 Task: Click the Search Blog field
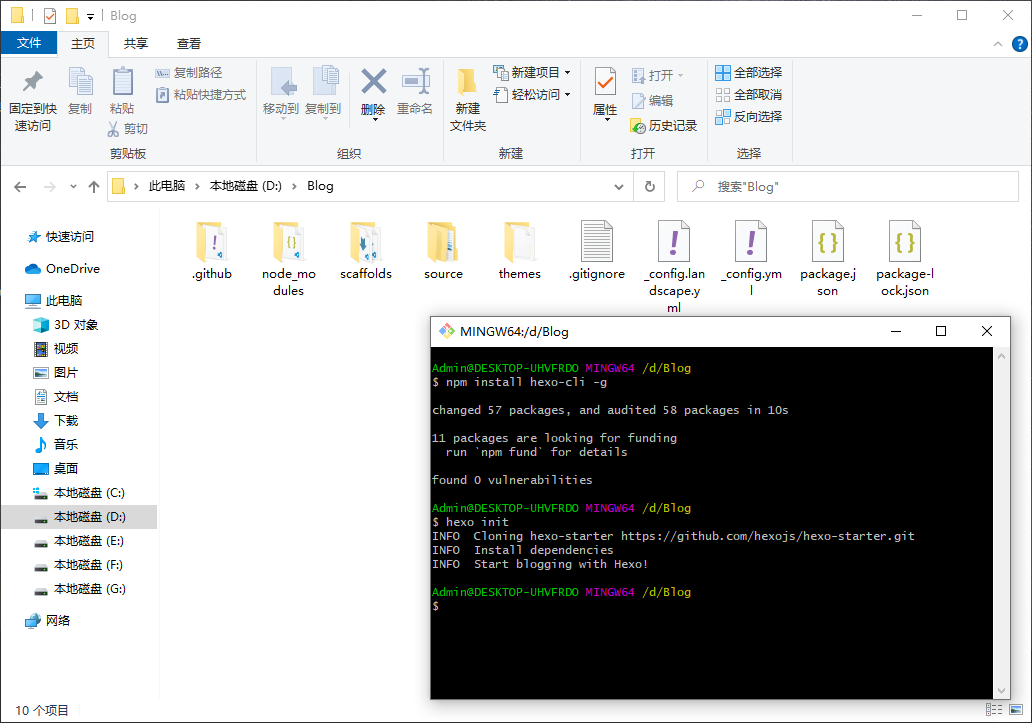click(848, 187)
